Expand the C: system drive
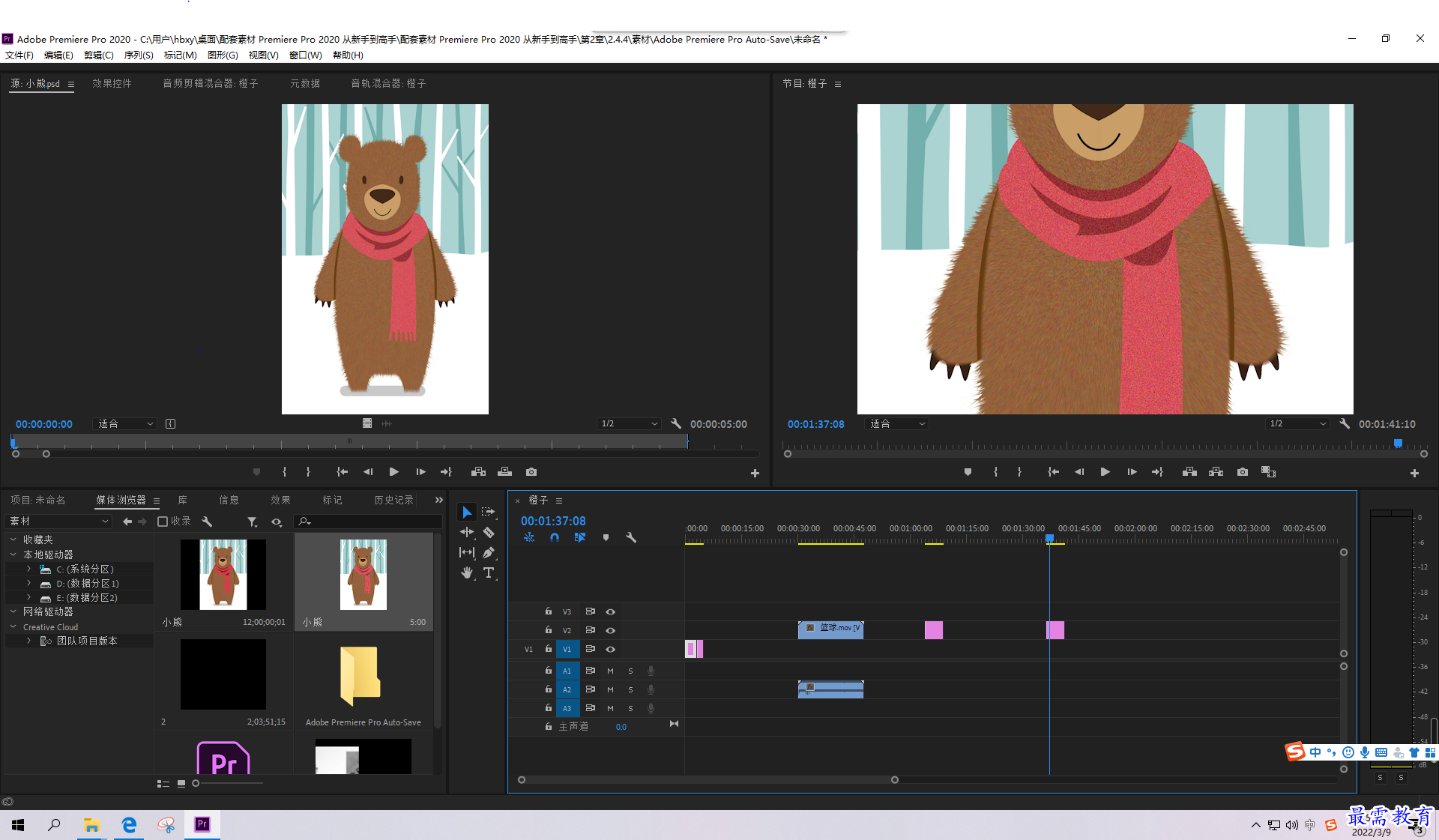 tap(28, 569)
